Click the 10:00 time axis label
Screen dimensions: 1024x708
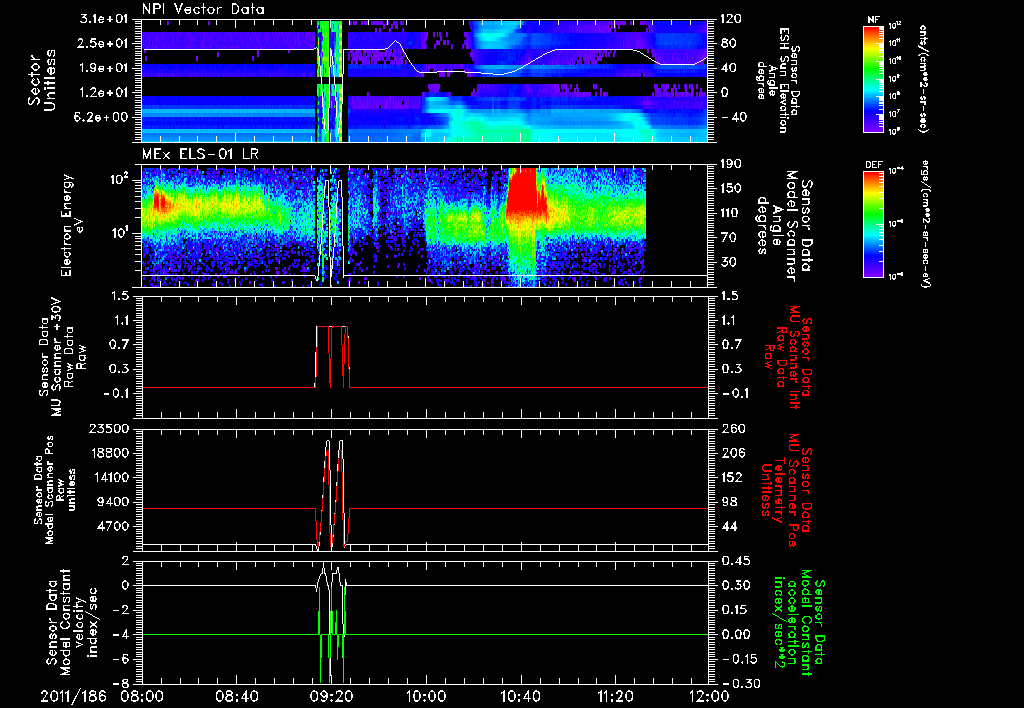[x=426, y=696]
